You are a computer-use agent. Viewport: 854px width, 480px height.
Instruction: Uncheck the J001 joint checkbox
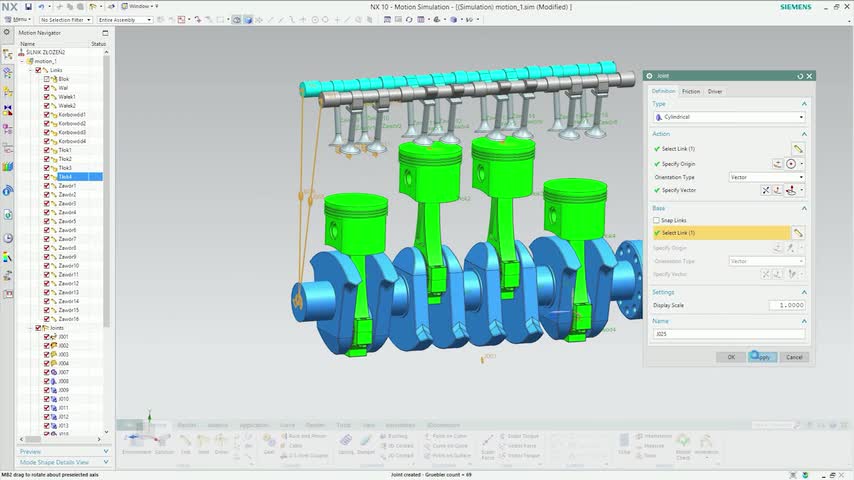pyautogui.click(x=46, y=337)
